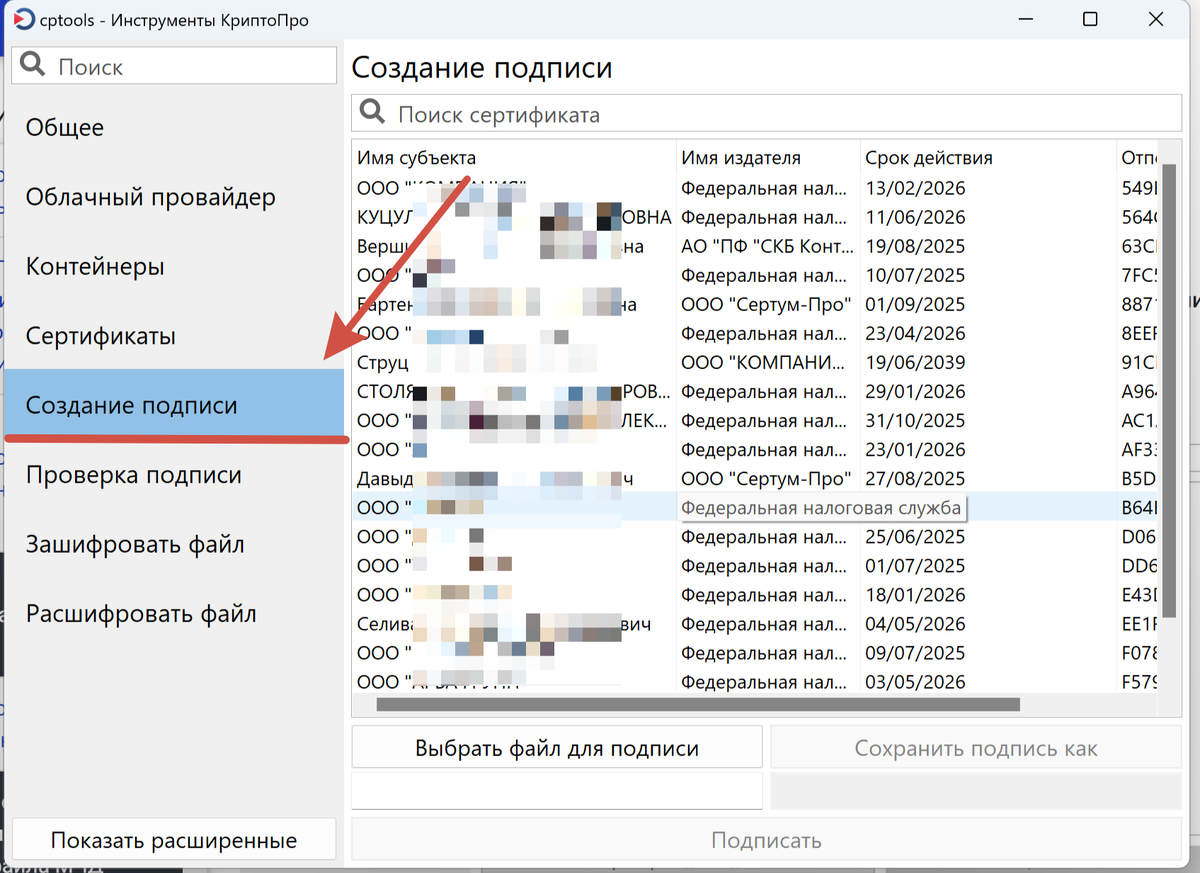The width and height of the screenshot is (1200, 873).
Task: Select the row with date 23/01/2026
Action: 755,449
